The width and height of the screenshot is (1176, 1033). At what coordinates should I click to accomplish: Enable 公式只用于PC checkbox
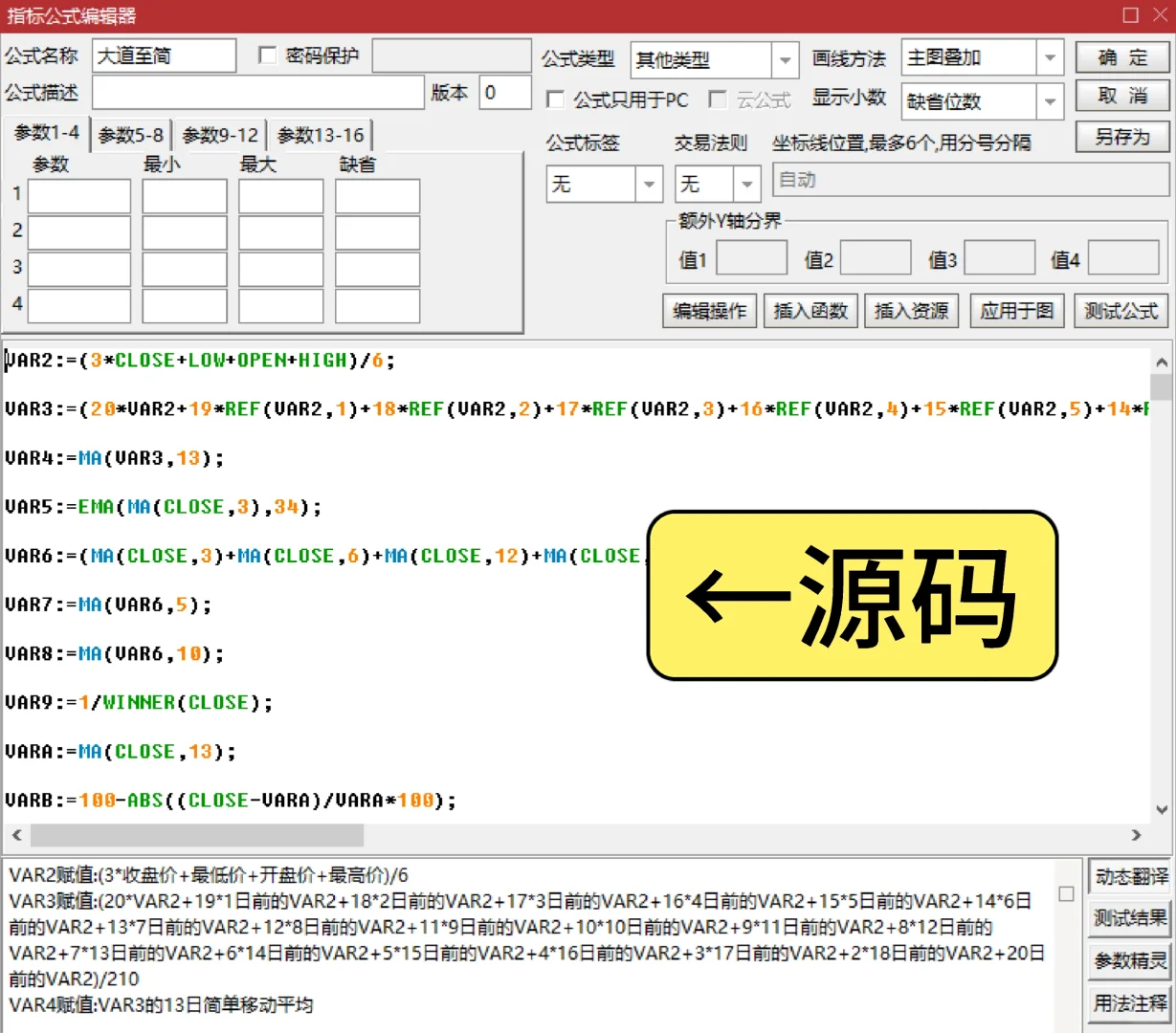(555, 99)
